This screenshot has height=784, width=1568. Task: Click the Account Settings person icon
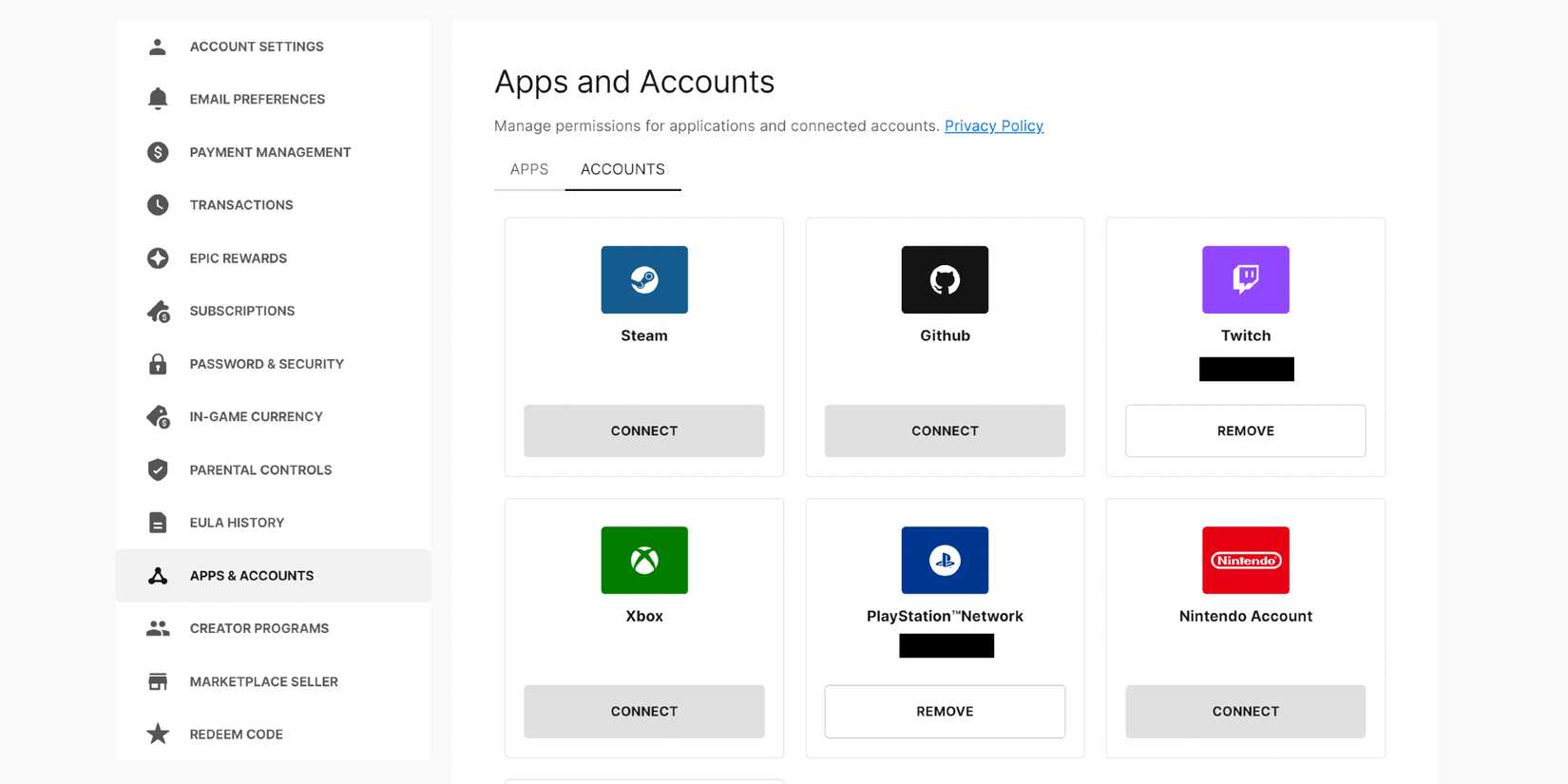(x=158, y=47)
